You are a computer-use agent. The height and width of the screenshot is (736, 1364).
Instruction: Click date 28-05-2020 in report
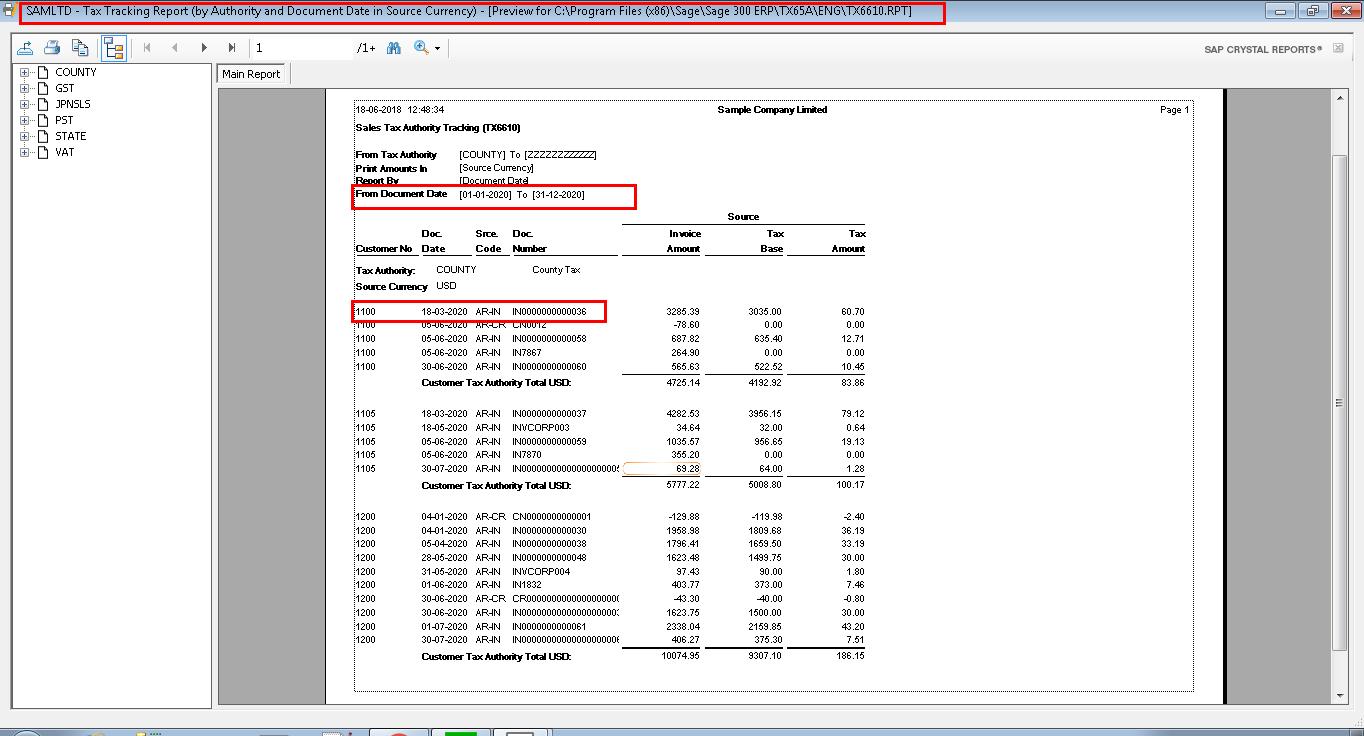444,558
